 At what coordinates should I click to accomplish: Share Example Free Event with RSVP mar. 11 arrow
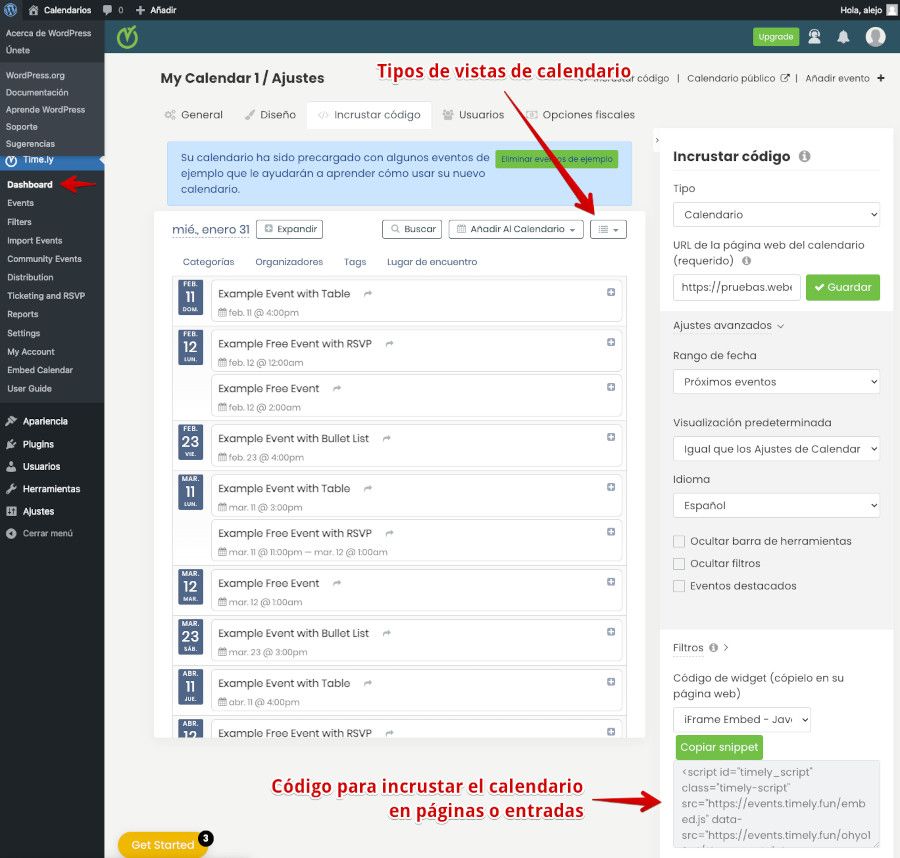(390, 533)
